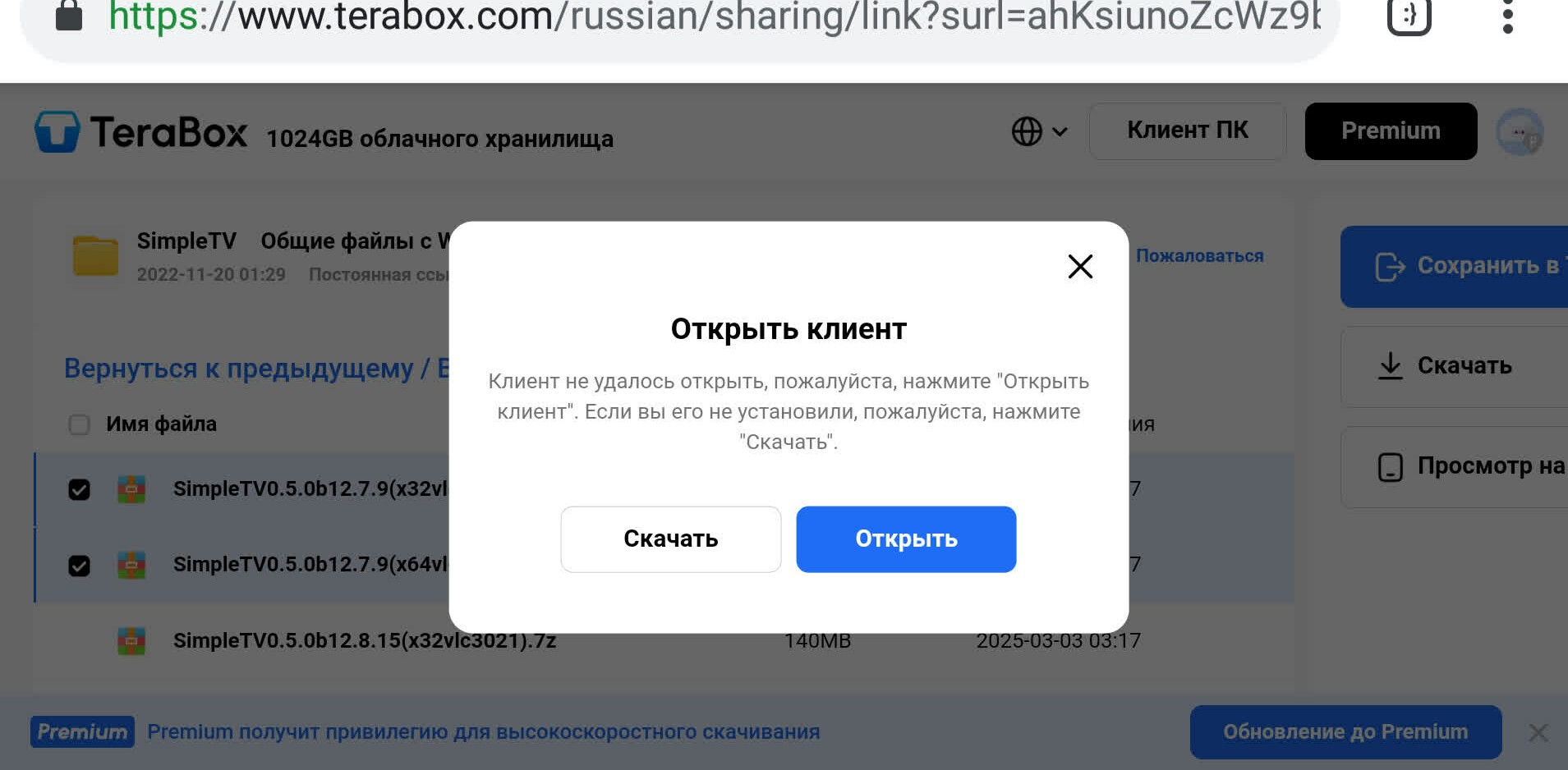This screenshot has height=770, width=1568.
Task: Dismiss the Premium banner with the X
Action: click(x=1538, y=732)
